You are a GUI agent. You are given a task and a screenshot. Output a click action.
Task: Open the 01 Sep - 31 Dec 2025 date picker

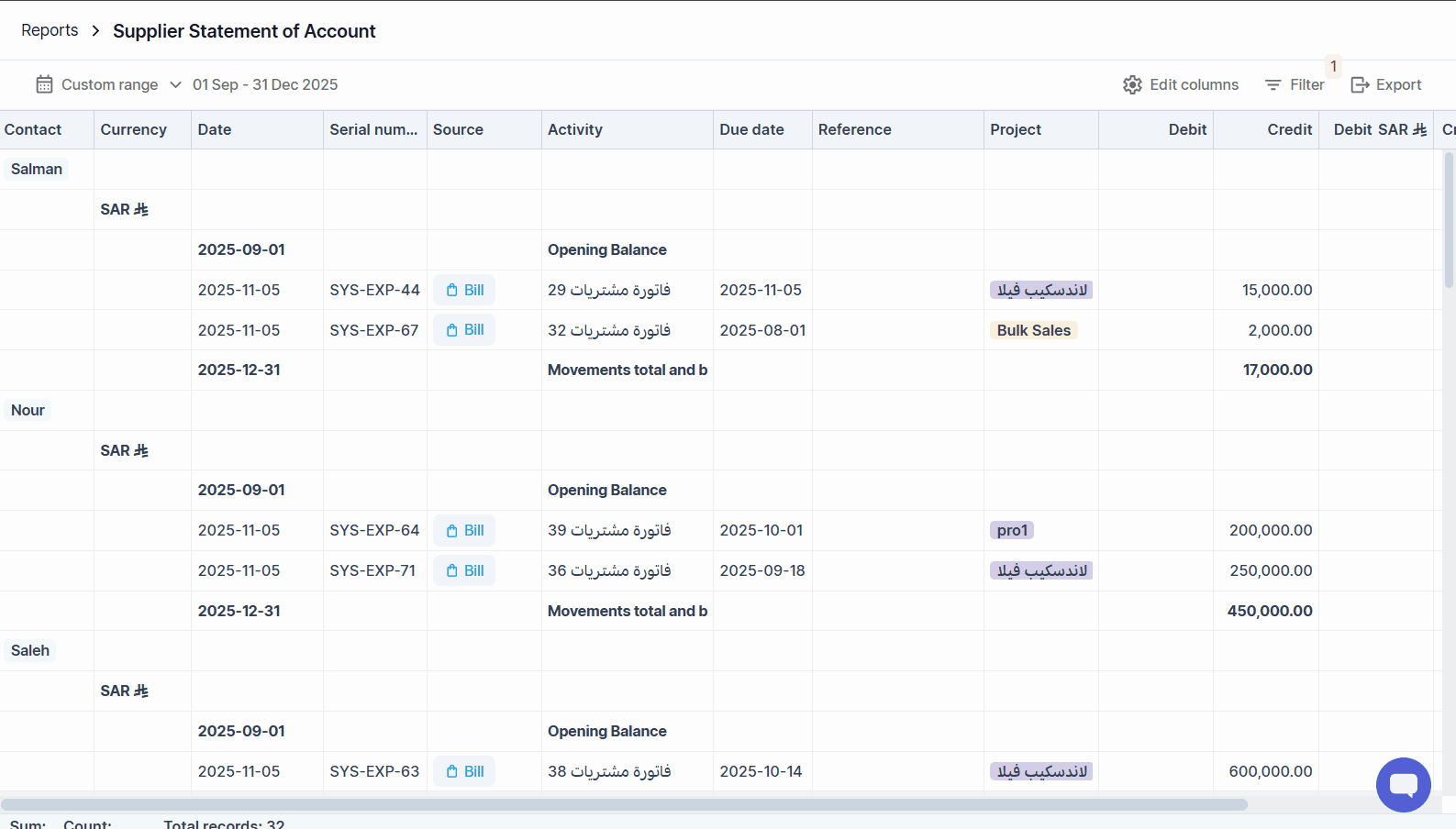pos(265,84)
